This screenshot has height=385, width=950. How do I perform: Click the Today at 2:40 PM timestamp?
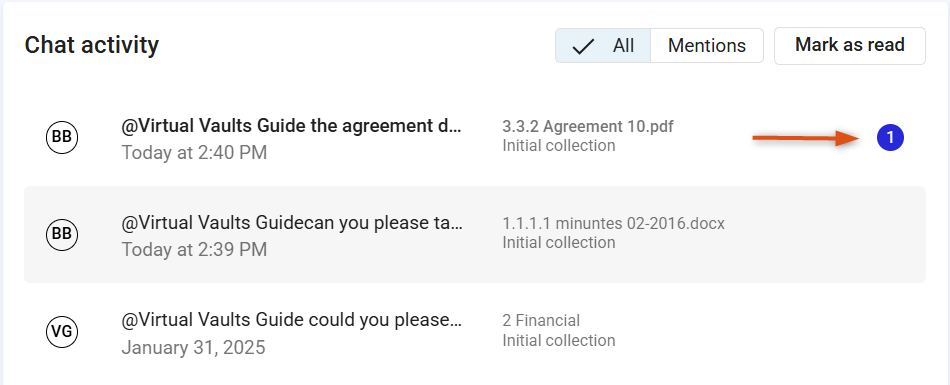[194, 152]
